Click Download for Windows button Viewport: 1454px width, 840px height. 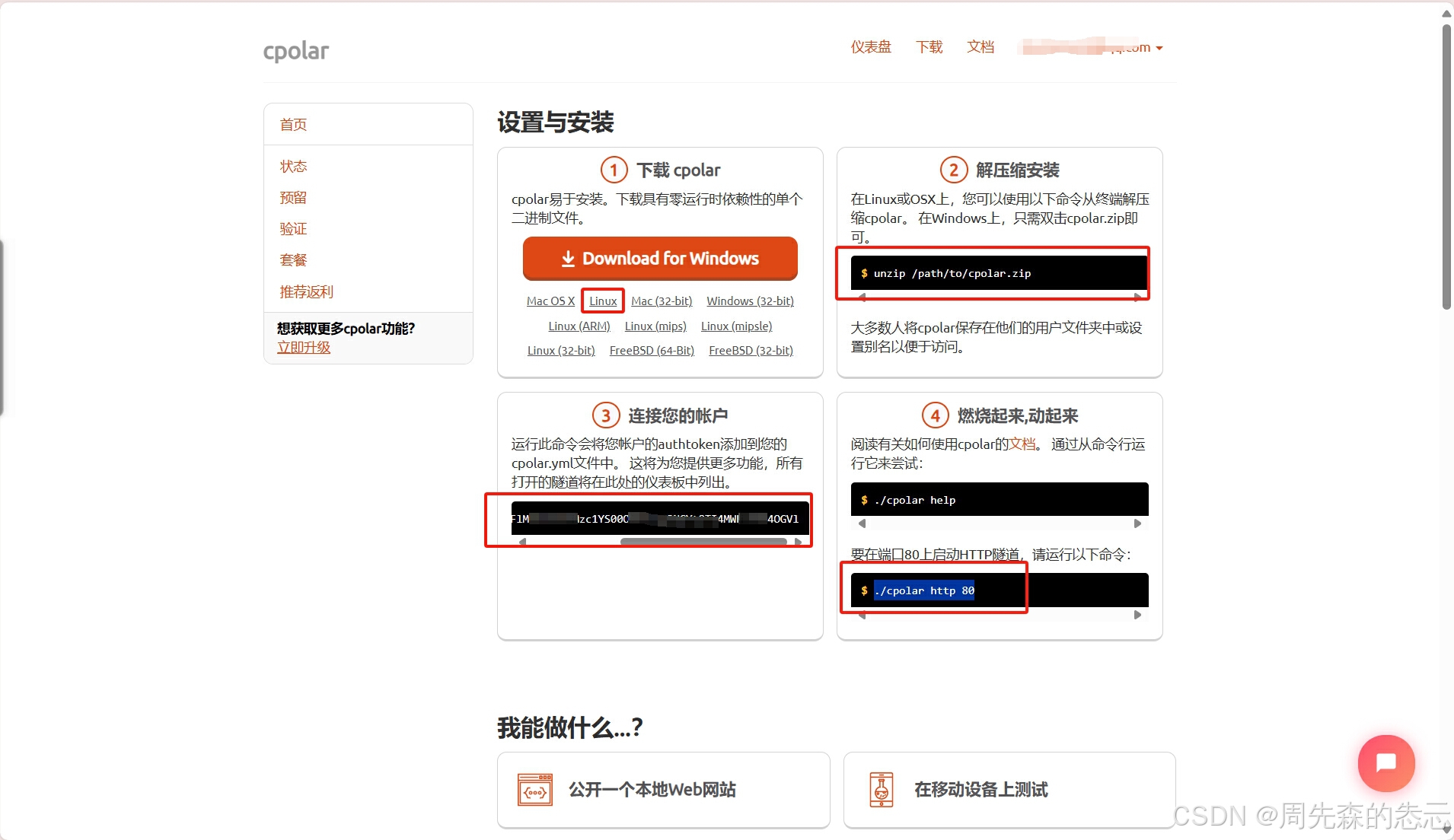coord(660,259)
